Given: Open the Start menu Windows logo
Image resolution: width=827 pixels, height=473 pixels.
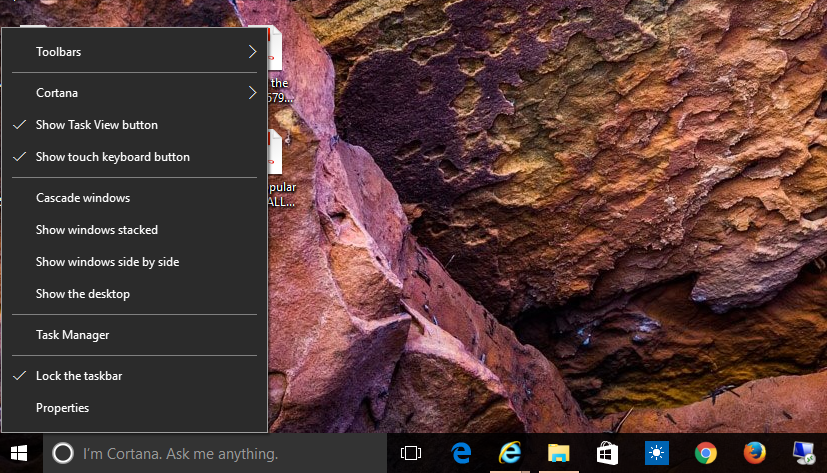Looking at the screenshot, I should tap(20, 453).
